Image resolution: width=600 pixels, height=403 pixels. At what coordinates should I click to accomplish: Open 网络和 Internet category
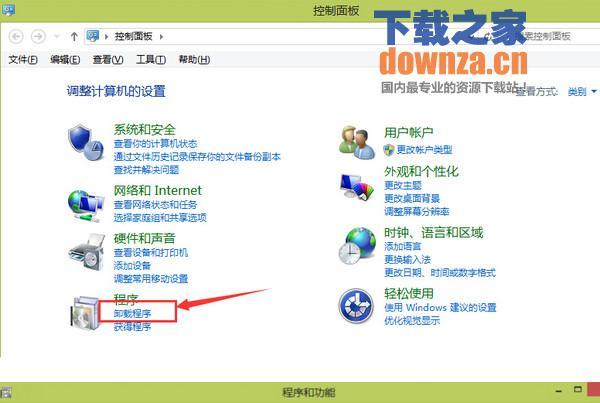point(157,190)
